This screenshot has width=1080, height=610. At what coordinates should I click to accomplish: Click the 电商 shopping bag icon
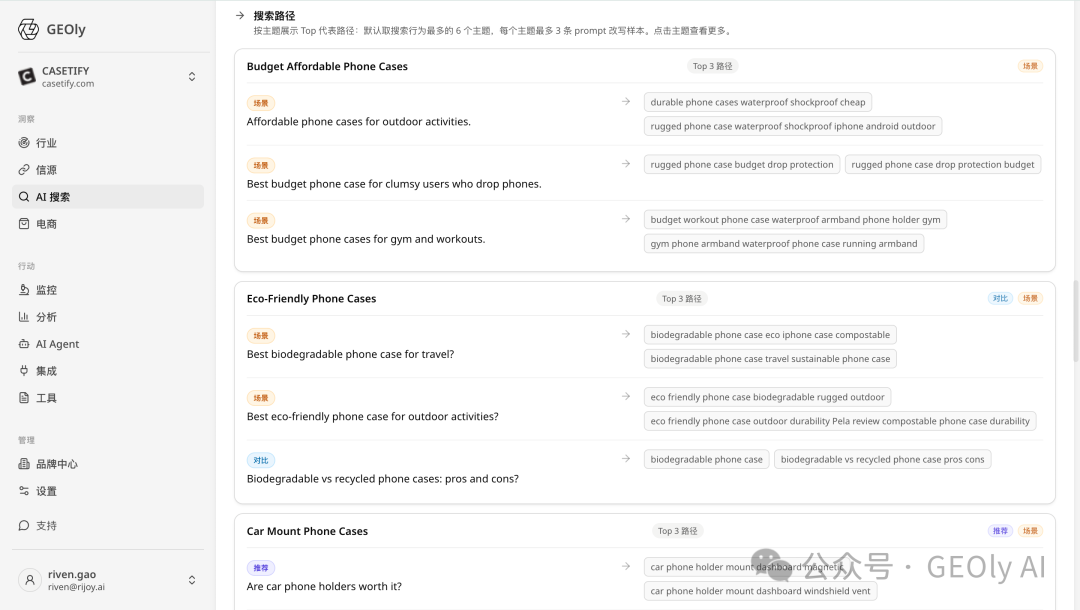pyautogui.click(x=24, y=223)
